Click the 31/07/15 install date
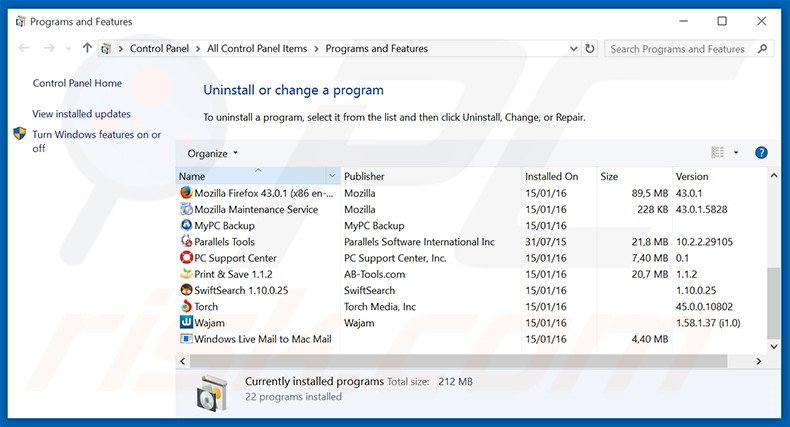790x427 pixels. click(x=546, y=242)
